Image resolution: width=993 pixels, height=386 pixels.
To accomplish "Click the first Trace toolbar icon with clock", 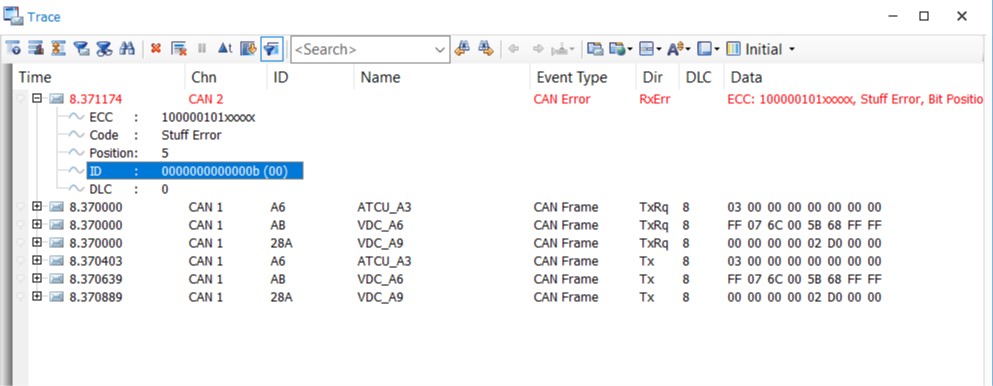I will coord(13,49).
